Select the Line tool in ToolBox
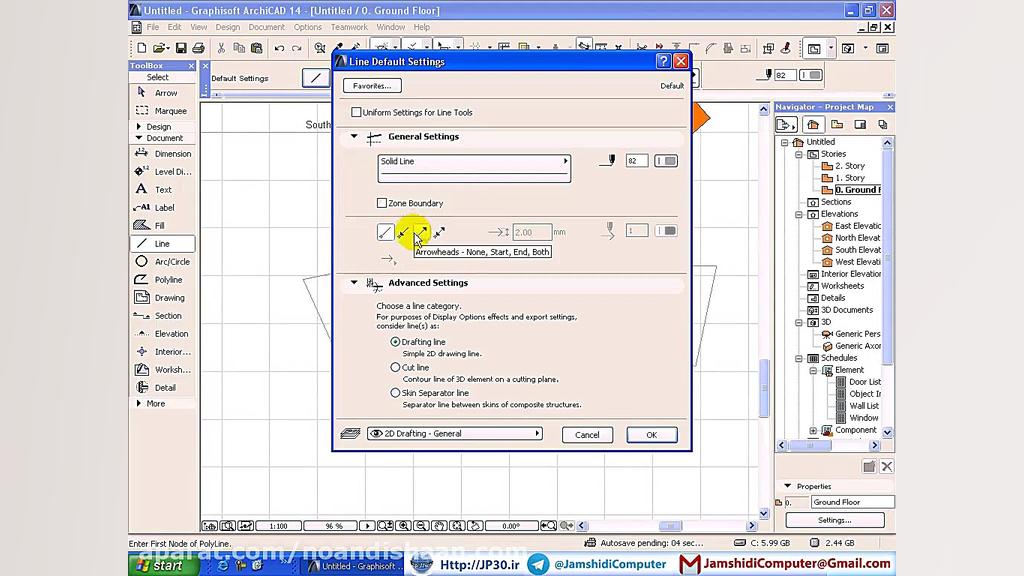1024x576 pixels. click(x=163, y=244)
